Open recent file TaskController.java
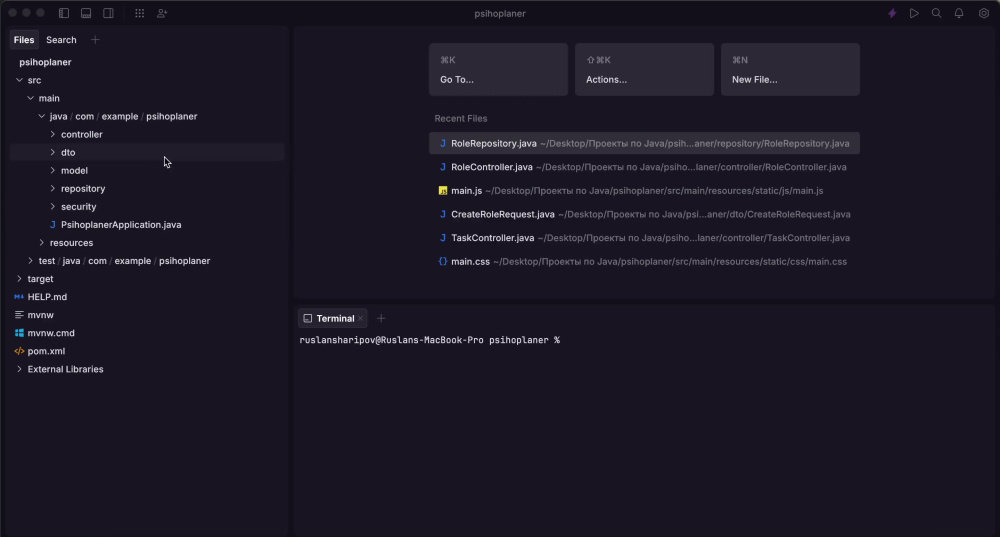Image resolution: width=1000 pixels, height=537 pixels. [644, 238]
